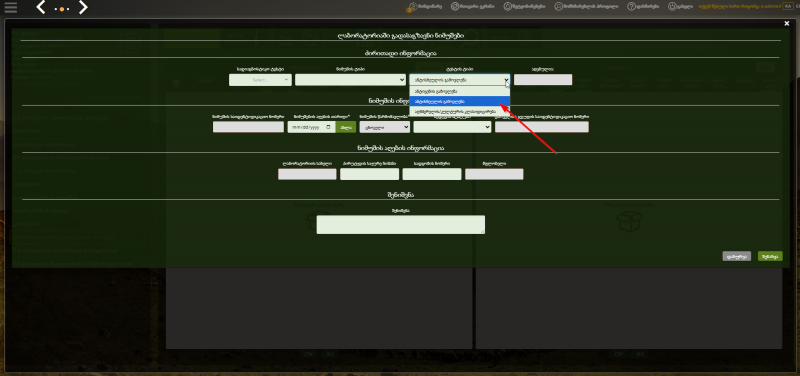Image resolution: width=800 pixels, height=376 pixels.
Task: Open the small dropdown right of green date button
Action: [x=385, y=127]
